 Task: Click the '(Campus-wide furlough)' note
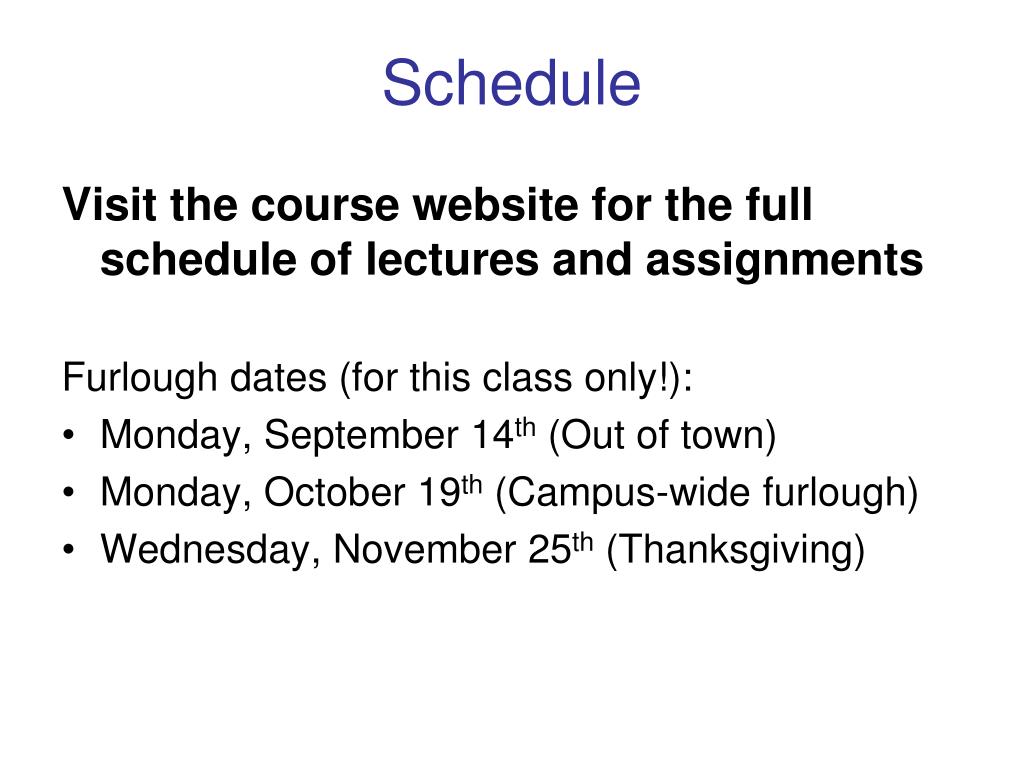(x=707, y=493)
